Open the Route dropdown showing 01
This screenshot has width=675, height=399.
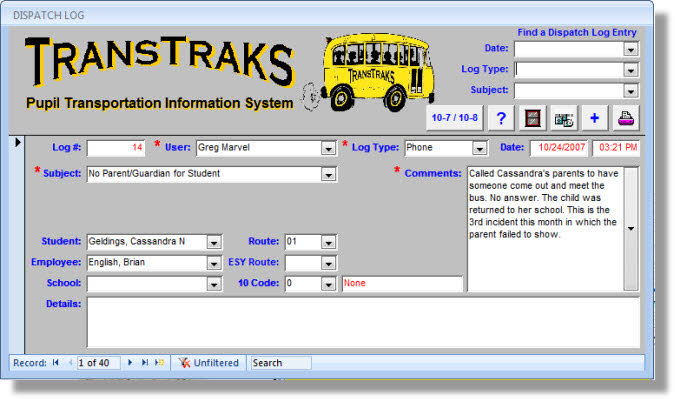pos(328,242)
